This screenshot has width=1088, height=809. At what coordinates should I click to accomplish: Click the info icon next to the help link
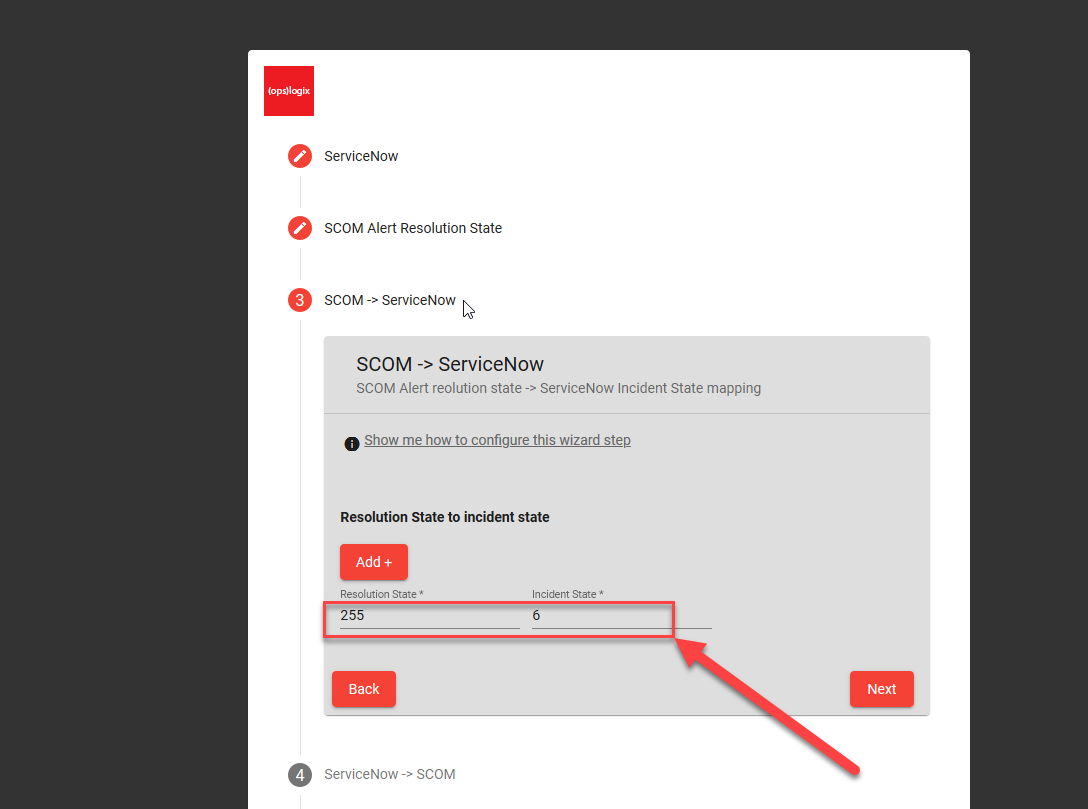coord(351,442)
